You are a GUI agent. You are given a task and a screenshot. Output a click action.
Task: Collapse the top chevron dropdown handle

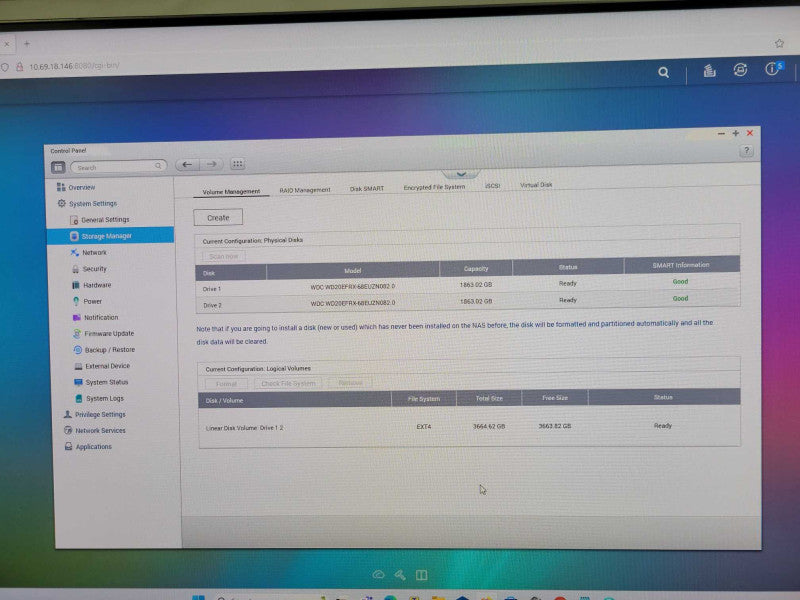(x=461, y=174)
